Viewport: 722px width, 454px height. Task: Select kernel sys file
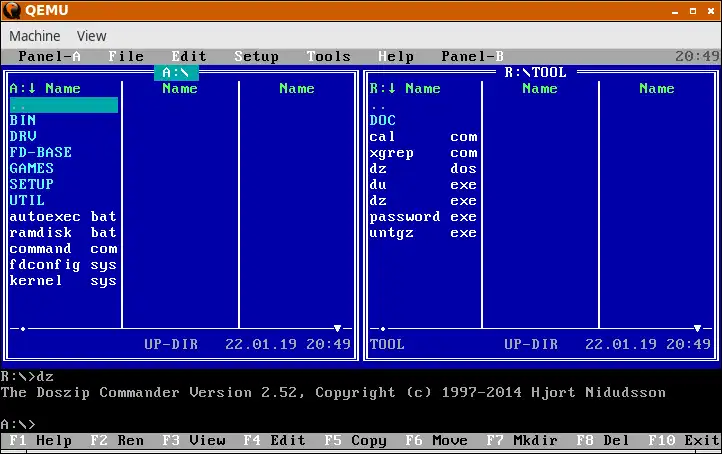point(63,281)
